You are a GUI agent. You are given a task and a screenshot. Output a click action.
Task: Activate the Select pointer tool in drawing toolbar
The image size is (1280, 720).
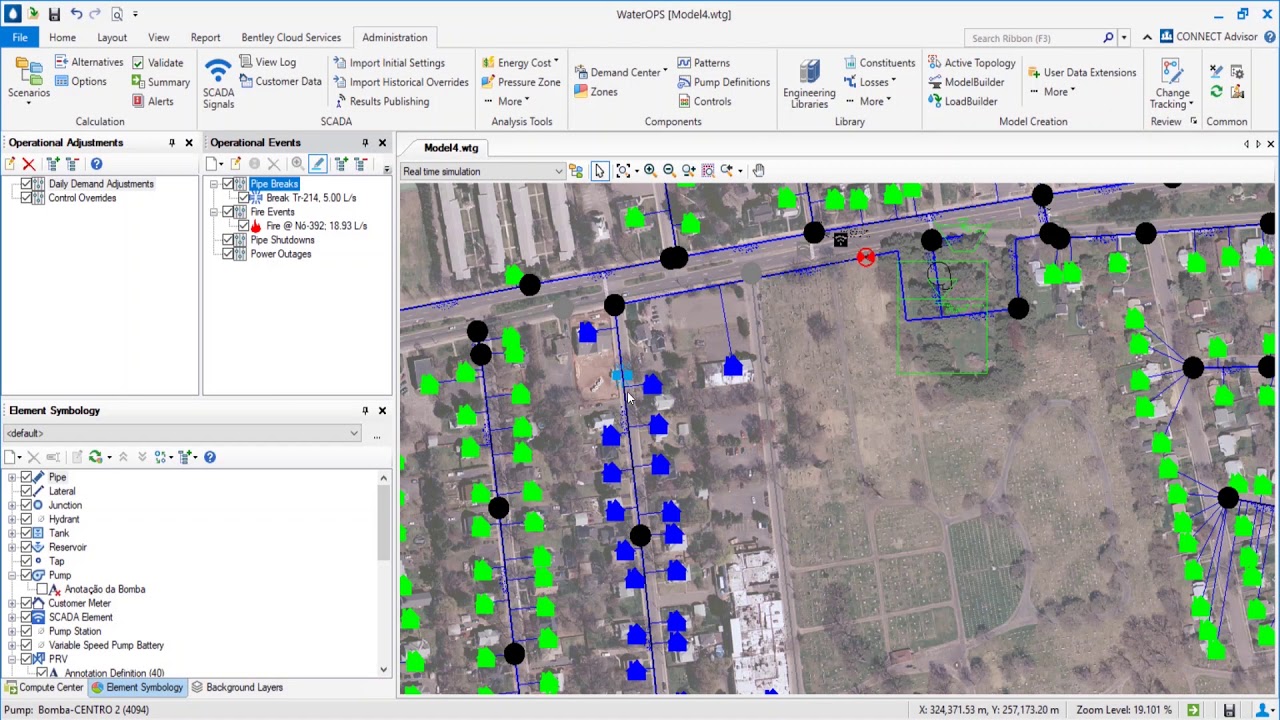pyautogui.click(x=599, y=171)
